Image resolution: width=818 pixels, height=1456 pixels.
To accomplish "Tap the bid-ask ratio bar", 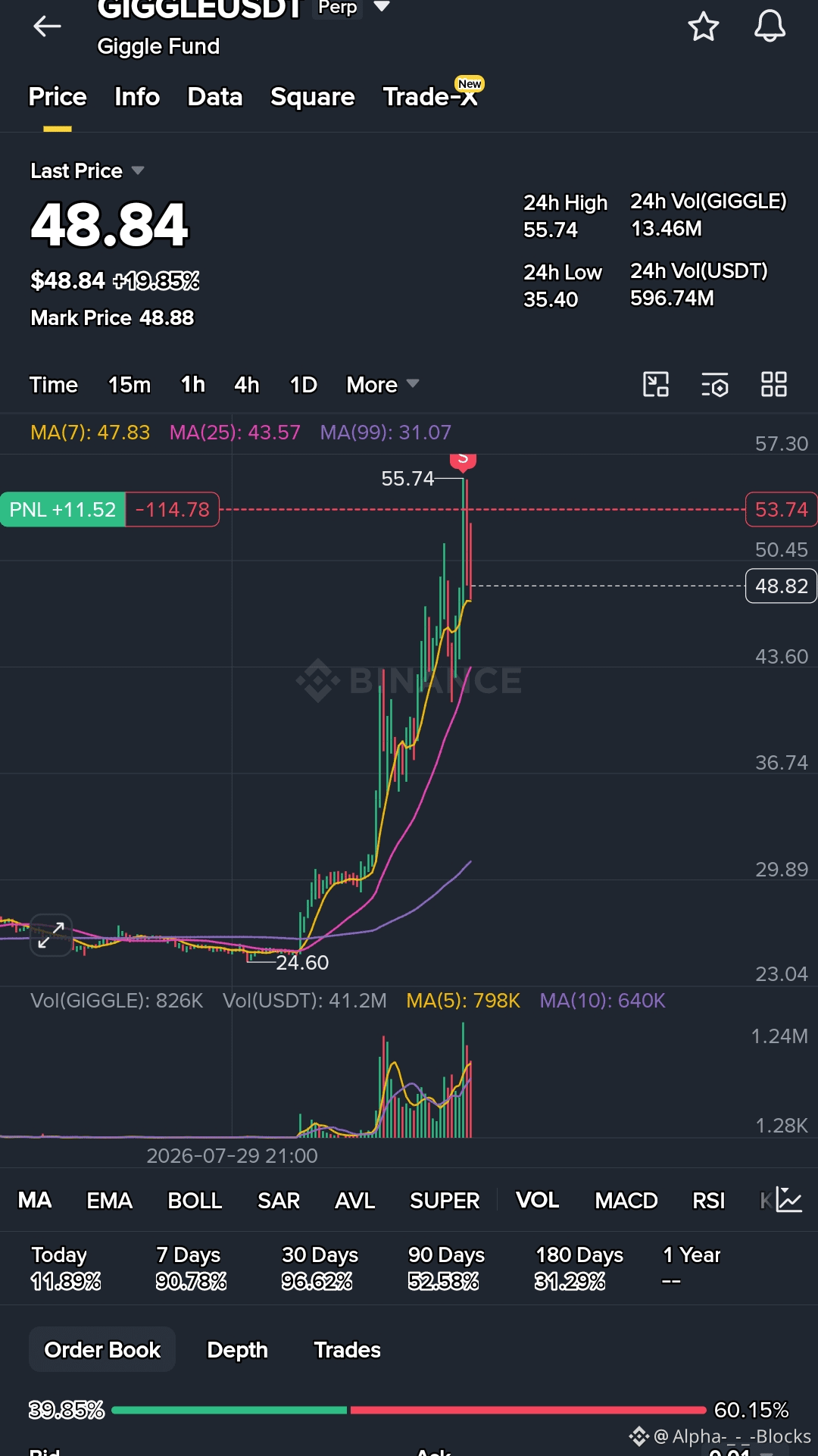I will click(409, 1410).
